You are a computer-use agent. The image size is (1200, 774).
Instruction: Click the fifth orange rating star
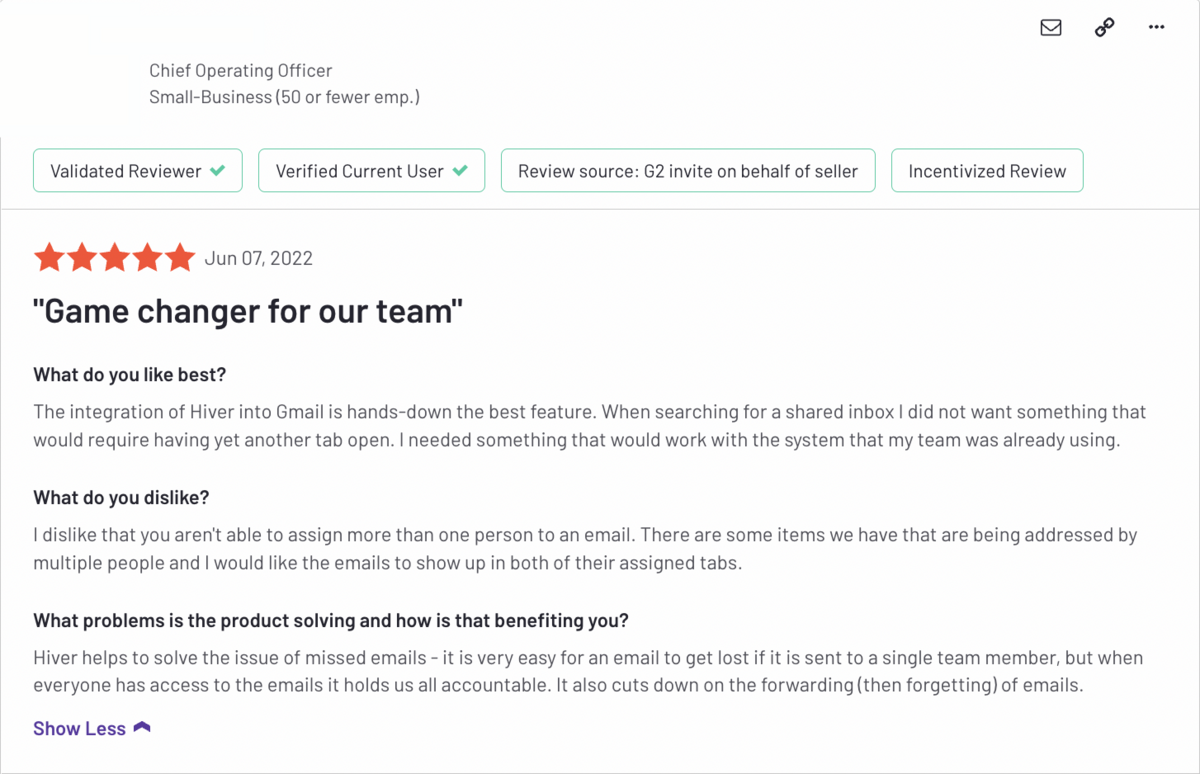180,258
